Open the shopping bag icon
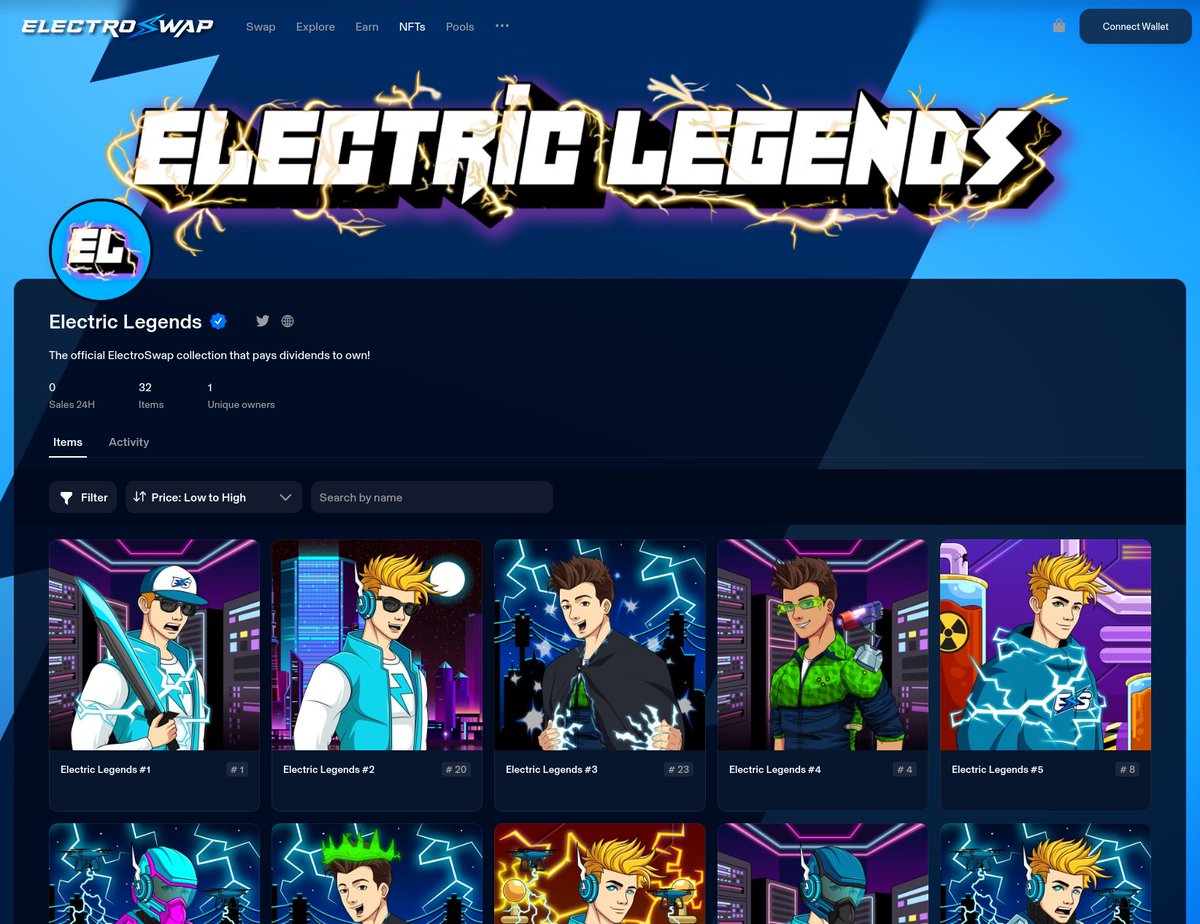The image size is (1200, 924). pos(1059,26)
